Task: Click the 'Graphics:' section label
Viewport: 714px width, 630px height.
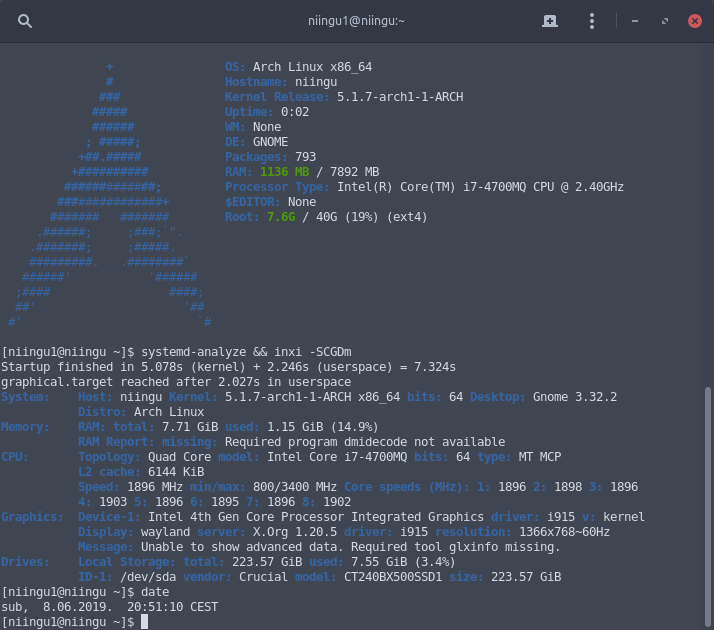Action: coord(32,517)
